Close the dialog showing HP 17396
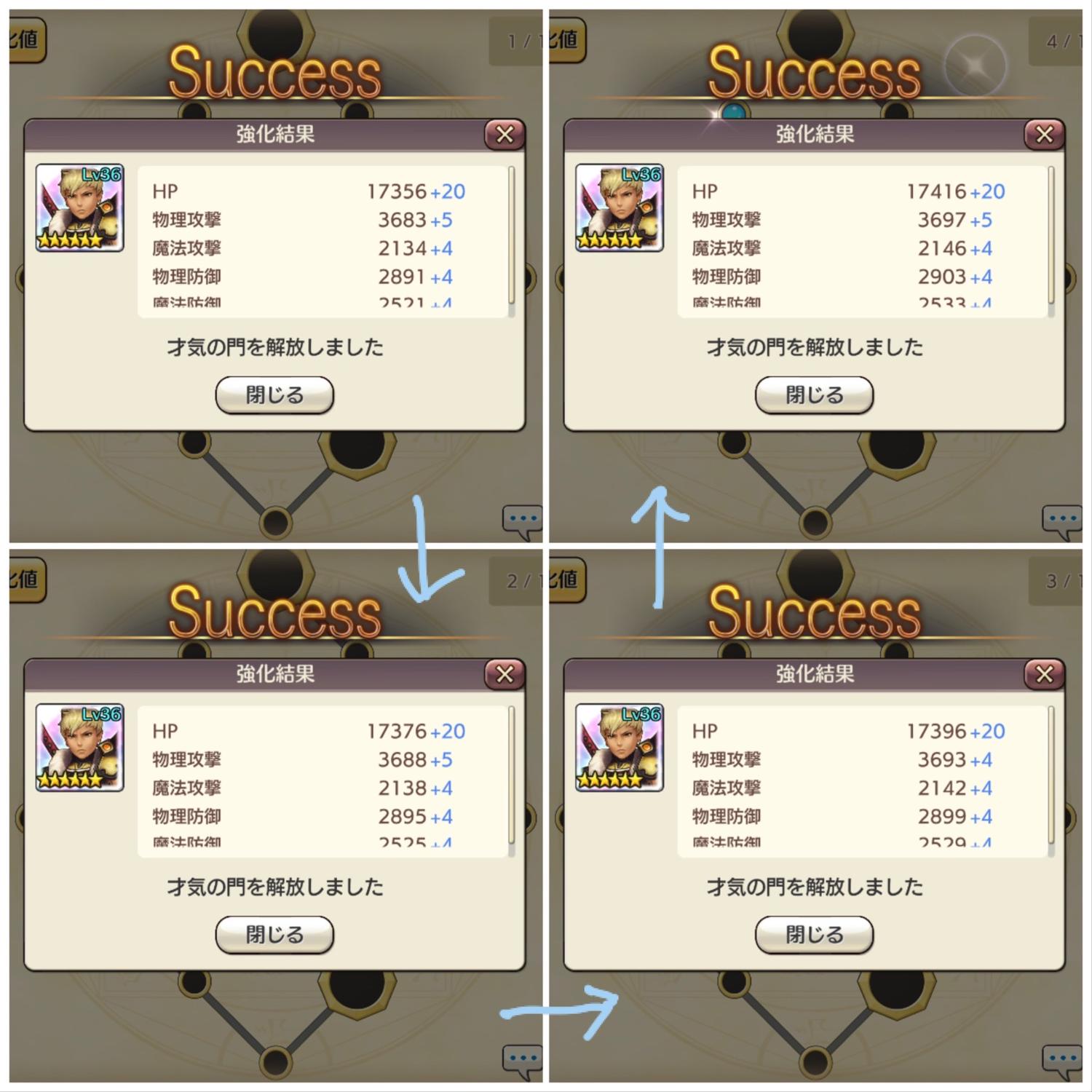Image resolution: width=1092 pixels, height=1092 pixels. point(1044,674)
